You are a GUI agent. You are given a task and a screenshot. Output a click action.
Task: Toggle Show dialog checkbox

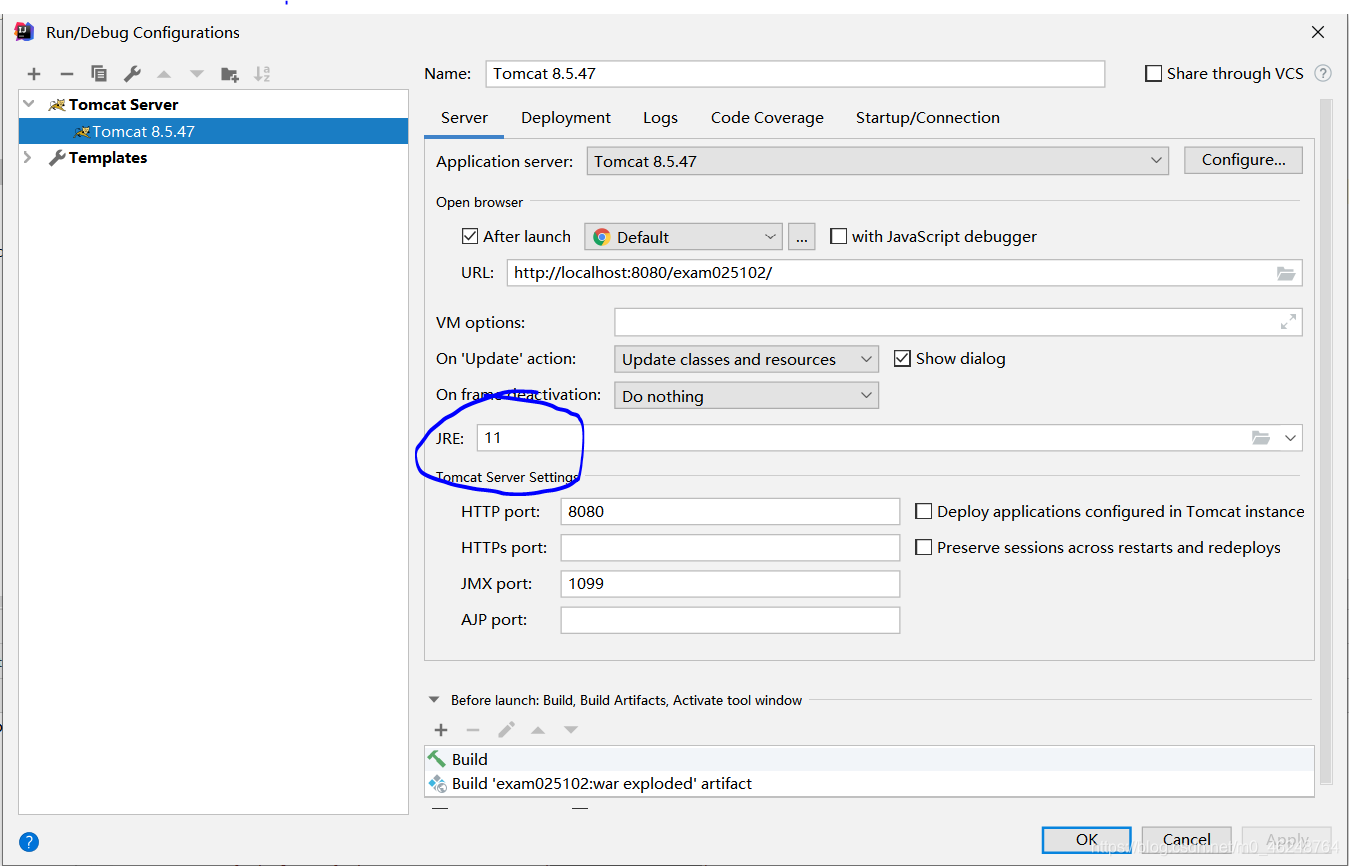pos(902,358)
